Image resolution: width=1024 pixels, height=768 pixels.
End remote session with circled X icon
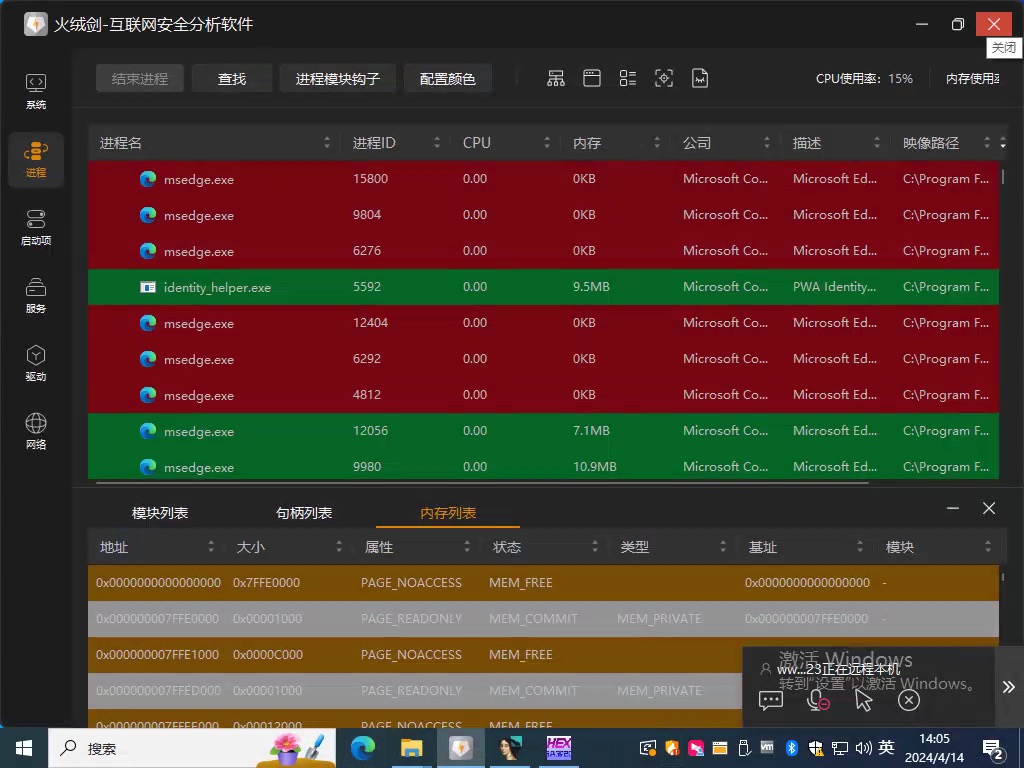click(908, 701)
